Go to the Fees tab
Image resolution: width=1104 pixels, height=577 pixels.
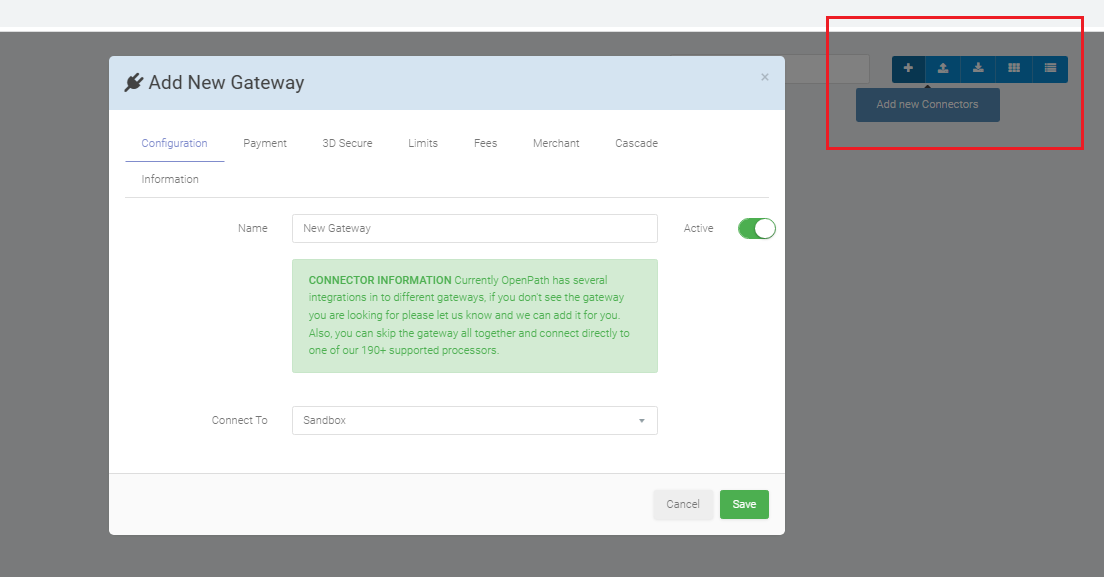coord(486,143)
